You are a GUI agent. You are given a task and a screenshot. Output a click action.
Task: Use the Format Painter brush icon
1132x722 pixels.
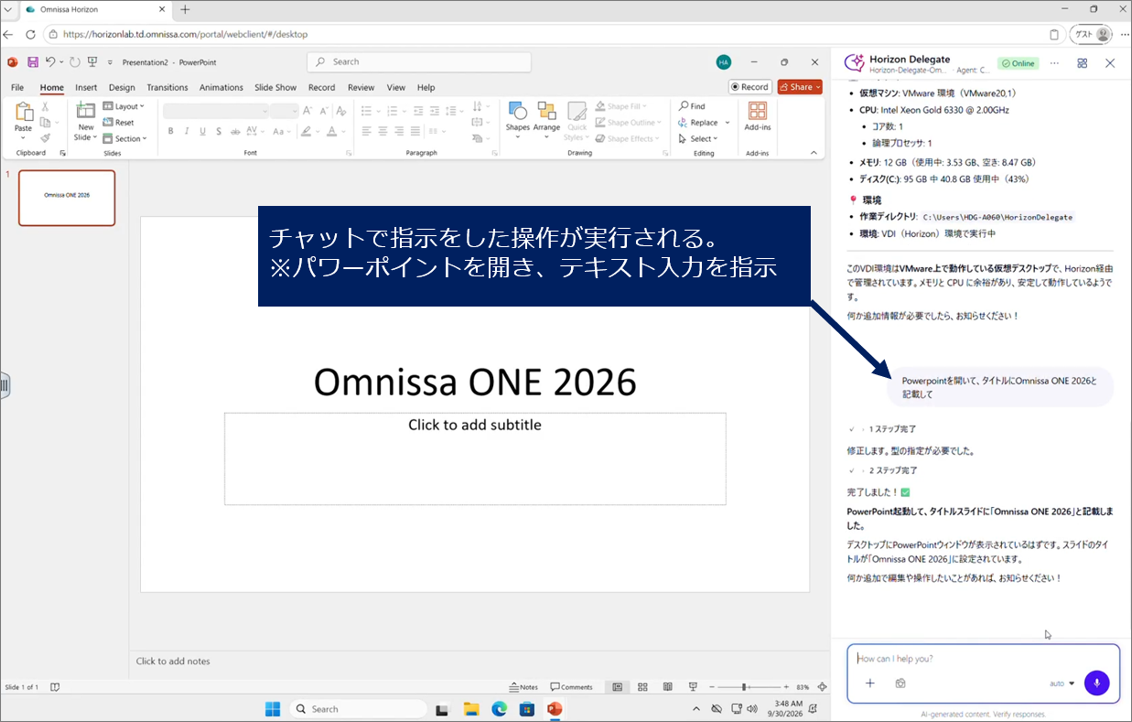[x=45, y=138]
